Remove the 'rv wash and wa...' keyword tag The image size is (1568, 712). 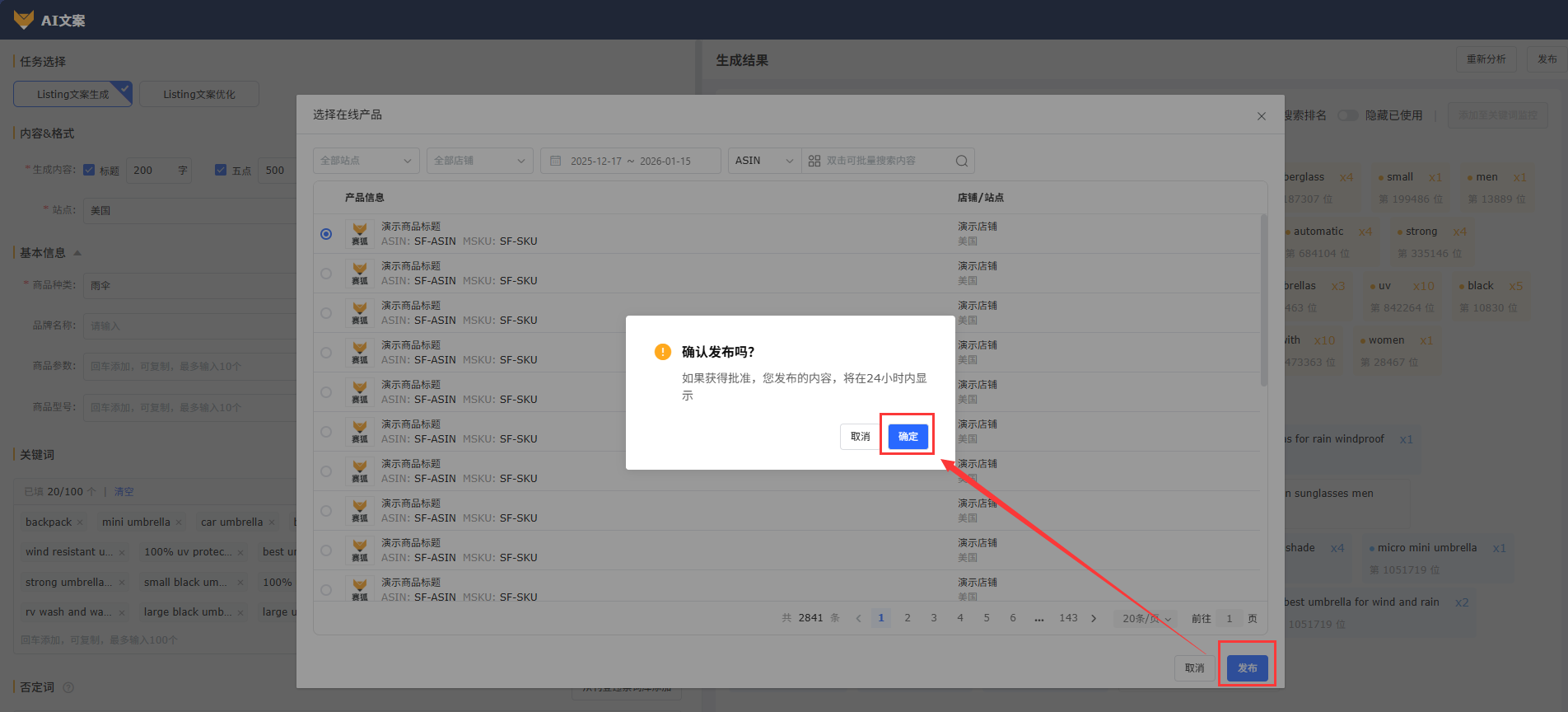(x=122, y=612)
